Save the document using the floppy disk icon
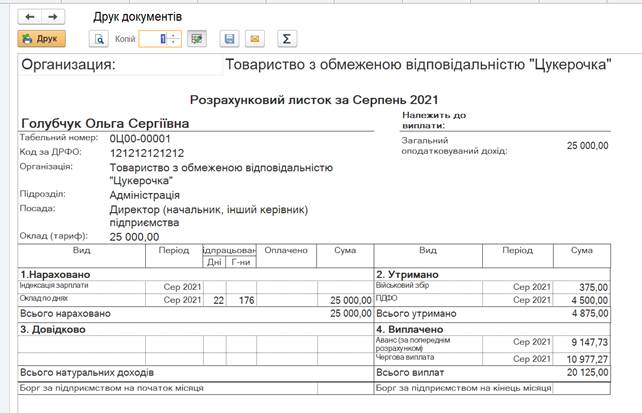The width and height of the screenshot is (642, 413). (x=229, y=39)
